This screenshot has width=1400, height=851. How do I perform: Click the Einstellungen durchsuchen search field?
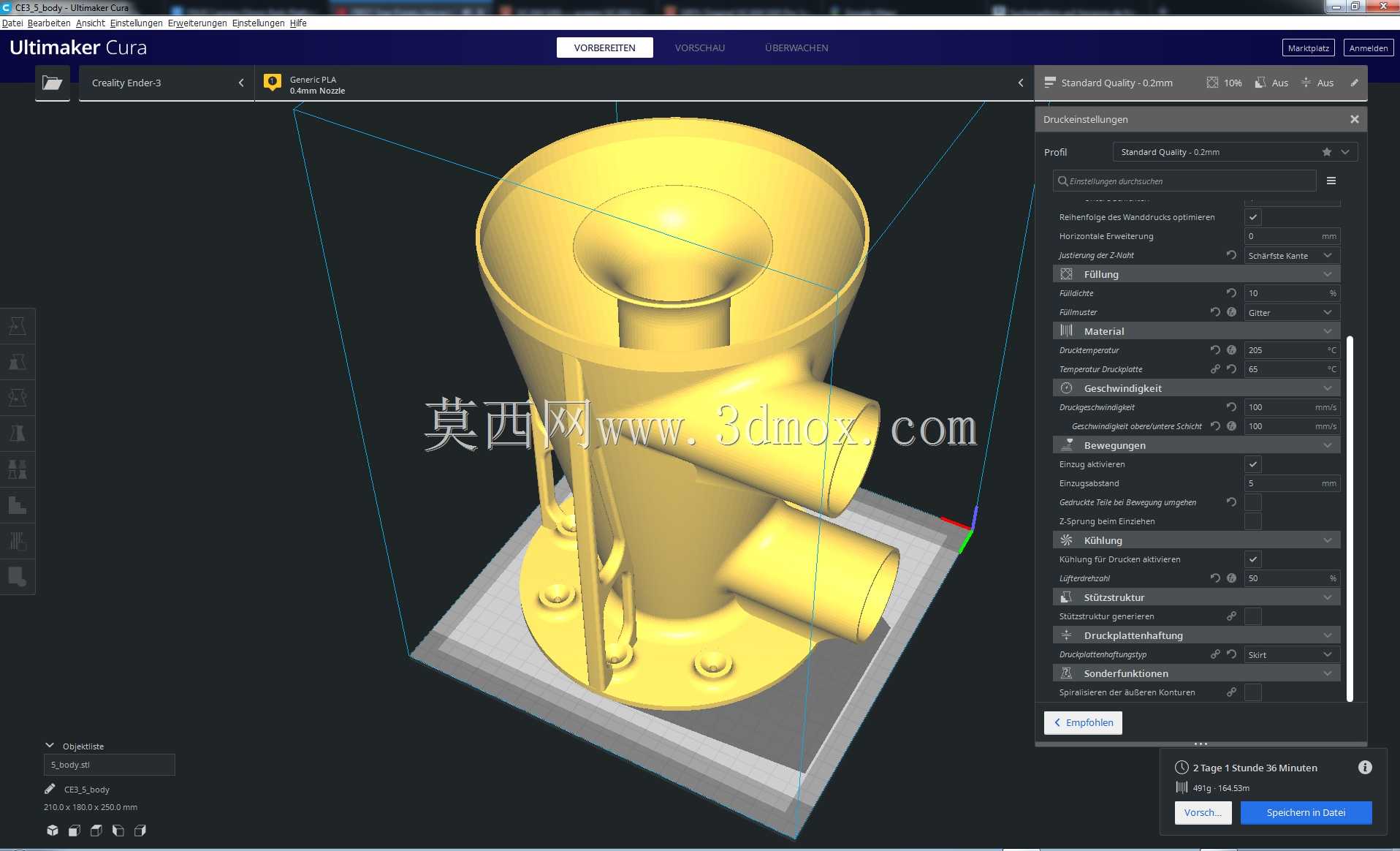pyautogui.click(x=1184, y=181)
